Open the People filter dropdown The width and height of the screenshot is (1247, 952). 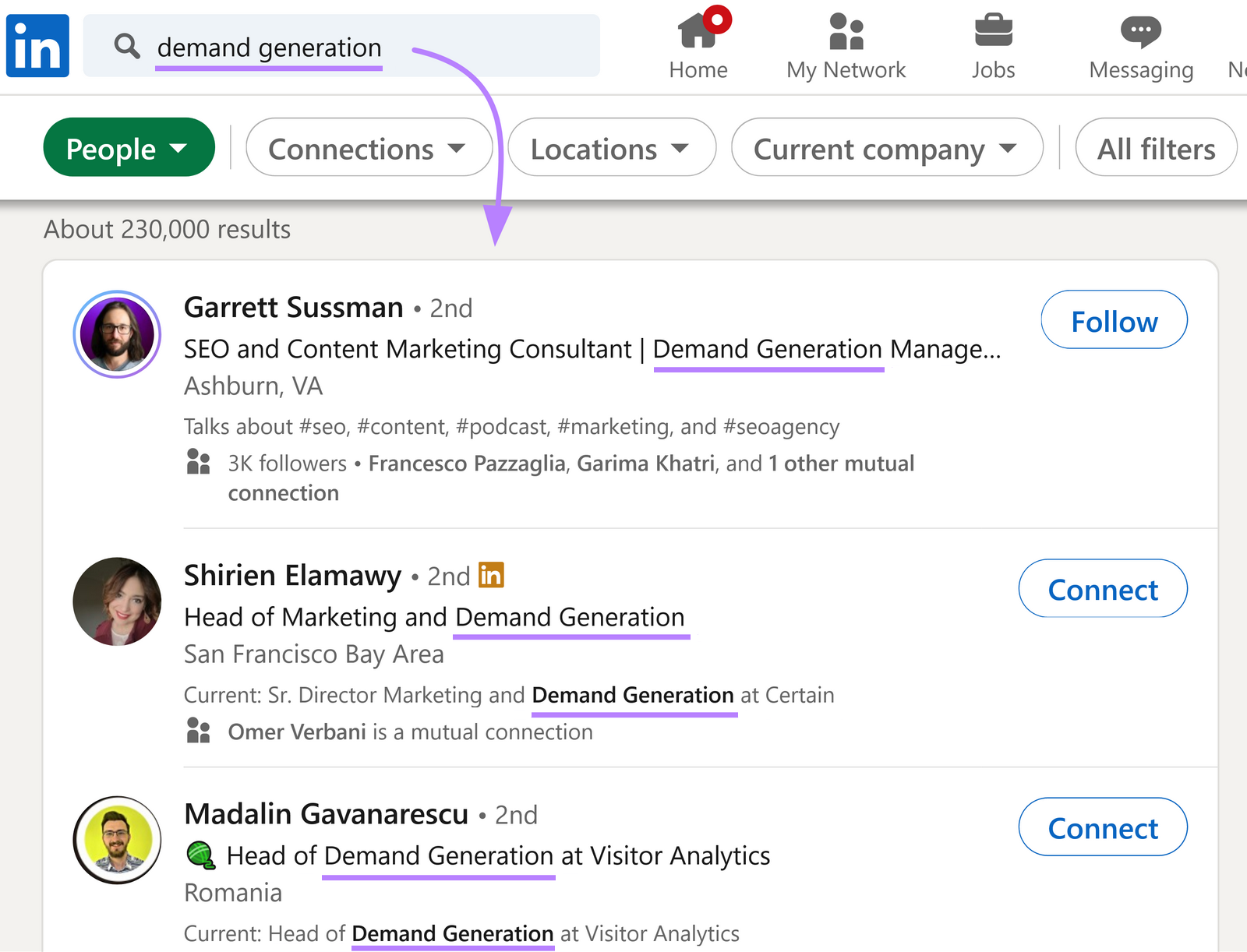(129, 148)
